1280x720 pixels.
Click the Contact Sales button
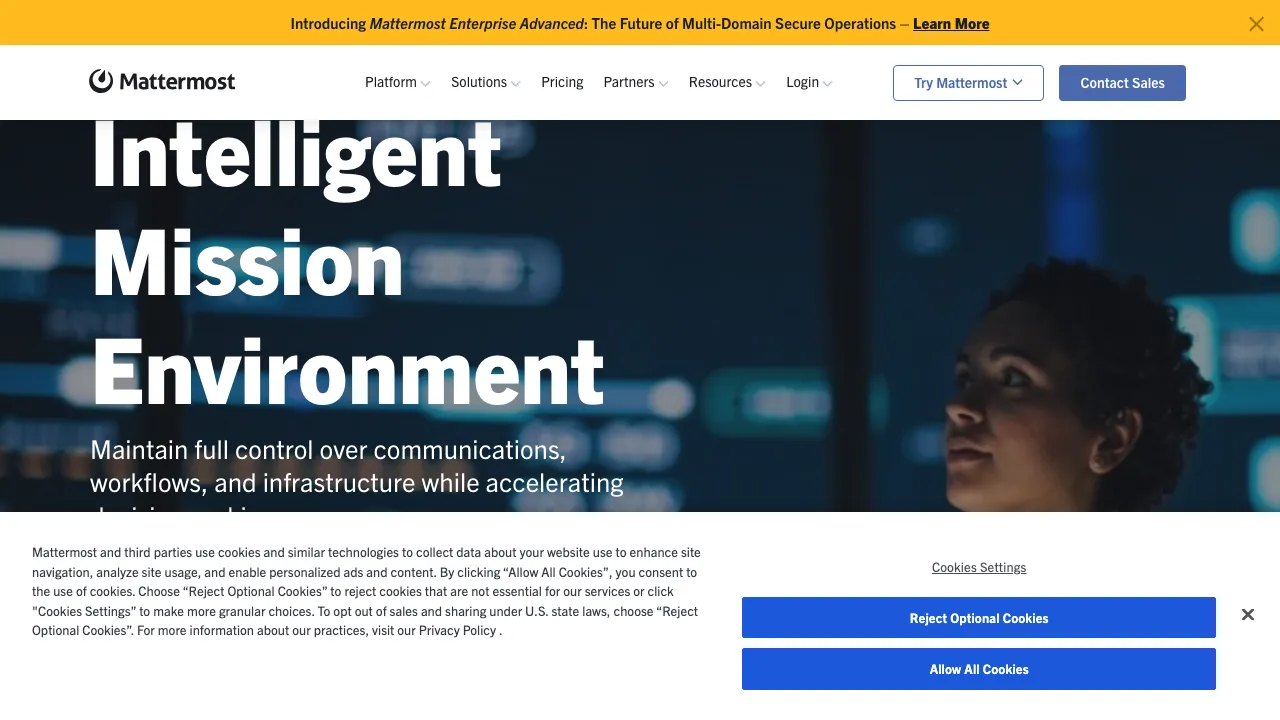(x=1122, y=83)
